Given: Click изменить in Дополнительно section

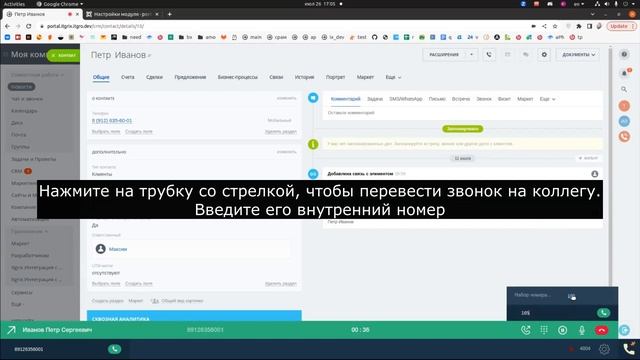Looking at the screenshot, I should 286,152.
